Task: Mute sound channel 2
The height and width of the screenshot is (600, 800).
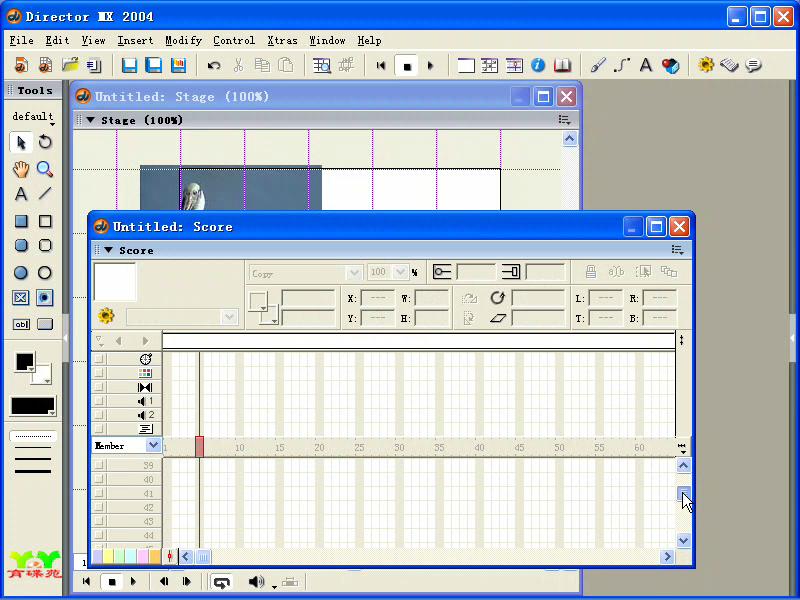Action: click(x=99, y=414)
